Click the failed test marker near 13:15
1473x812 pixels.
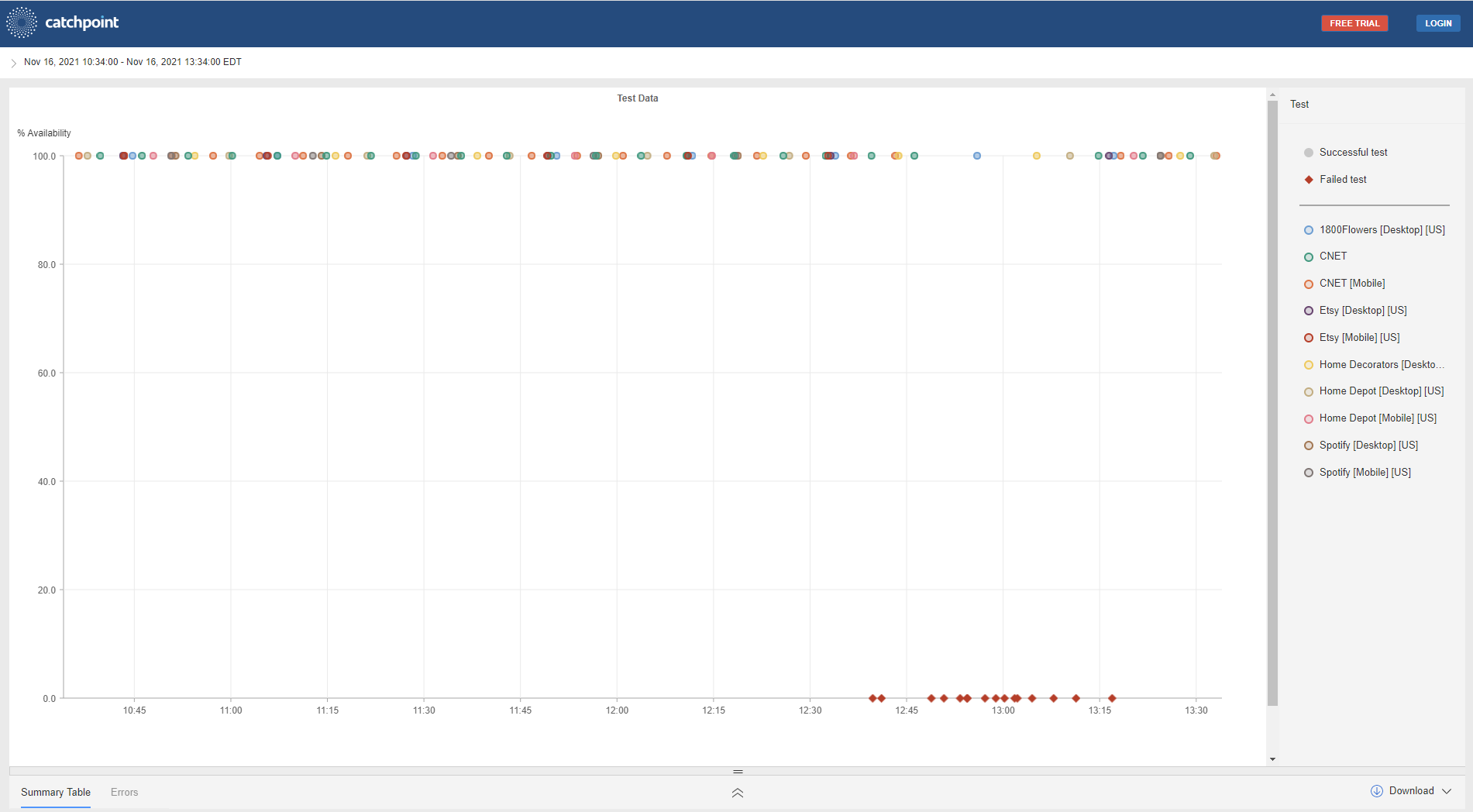pyautogui.click(x=1112, y=698)
